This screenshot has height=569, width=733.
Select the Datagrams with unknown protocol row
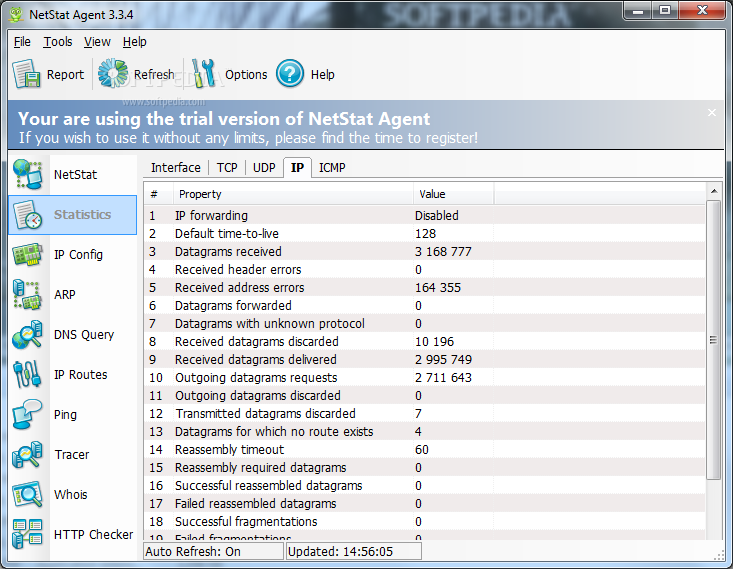pyautogui.click(x=424, y=323)
